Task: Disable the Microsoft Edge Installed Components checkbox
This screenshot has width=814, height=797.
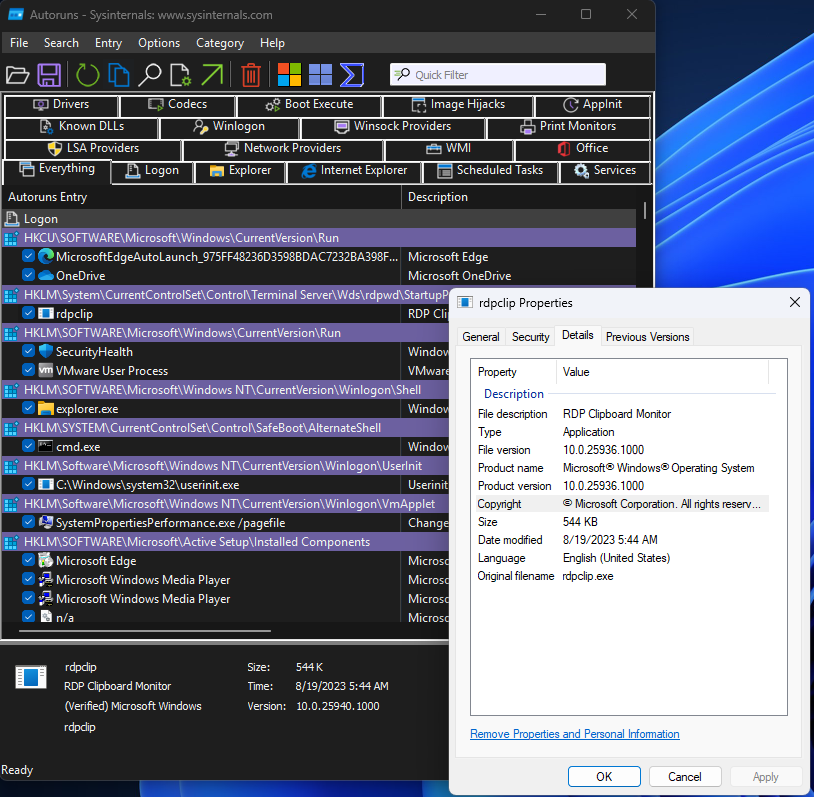Action: (29, 560)
